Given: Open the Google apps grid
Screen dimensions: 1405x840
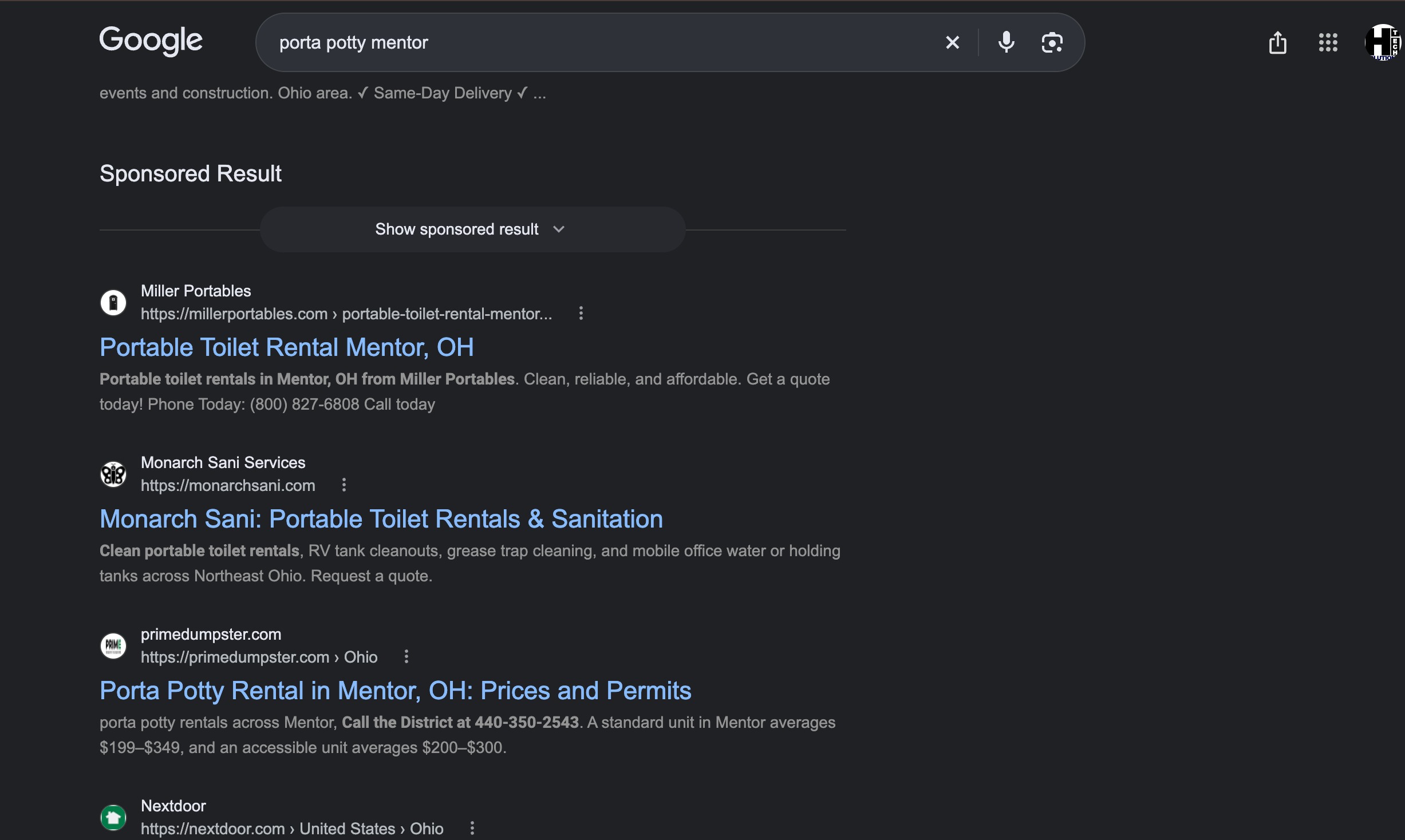Looking at the screenshot, I should click(1328, 42).
